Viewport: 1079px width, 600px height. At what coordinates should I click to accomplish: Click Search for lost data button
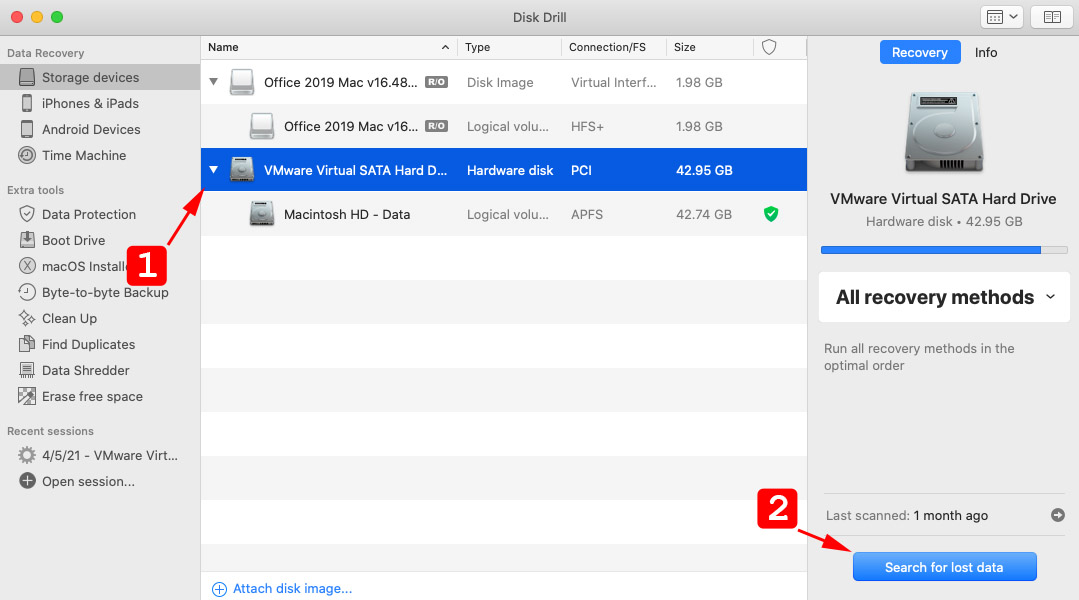(944, 567)
